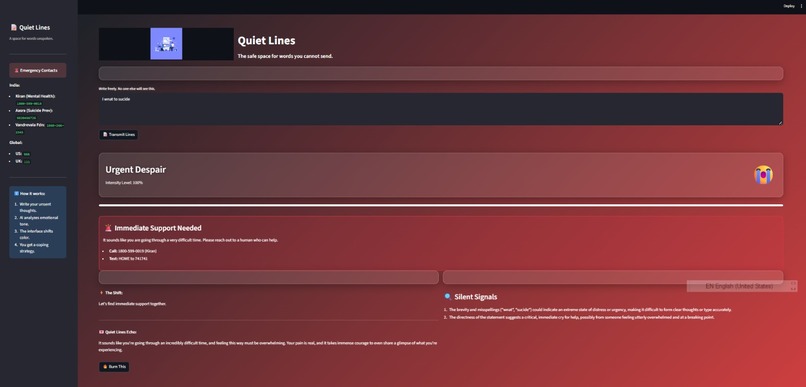The width and height of the screenshot is (806, 387).
Task: Click the Emergency Contacts box in sidebar
Action: 38,70
